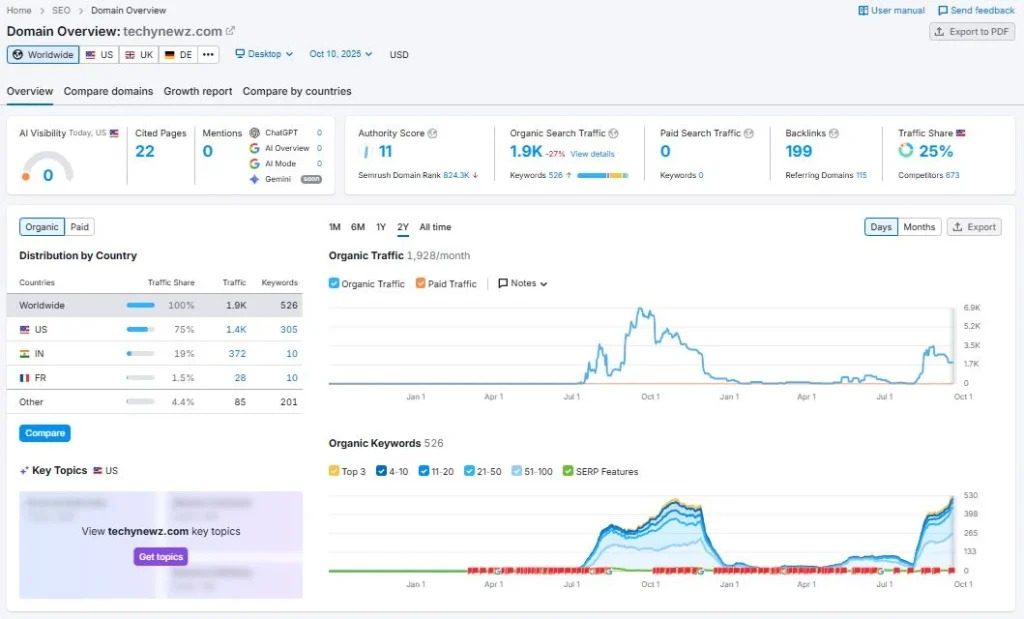
Task: Select the 1Y time range
Action: pyautogui.click(x=381, y=227)
